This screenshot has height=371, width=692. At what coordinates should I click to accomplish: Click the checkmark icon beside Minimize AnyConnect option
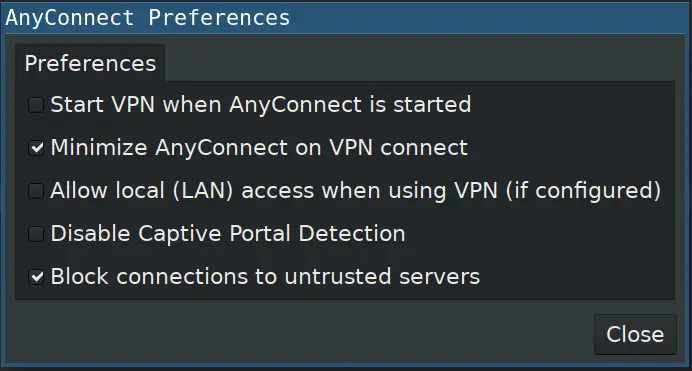(37, 148)
